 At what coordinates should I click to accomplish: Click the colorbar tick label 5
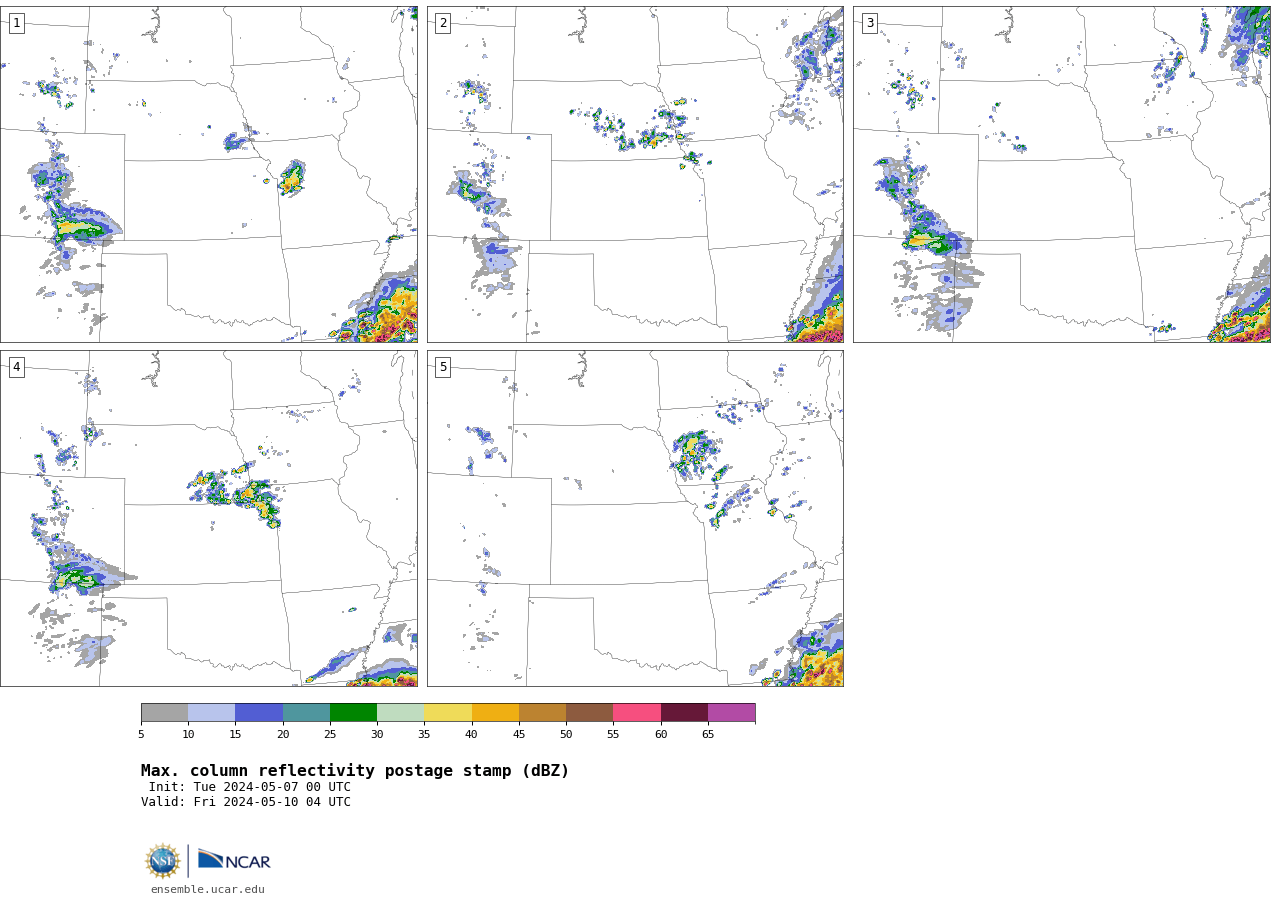tap(141, 735)
